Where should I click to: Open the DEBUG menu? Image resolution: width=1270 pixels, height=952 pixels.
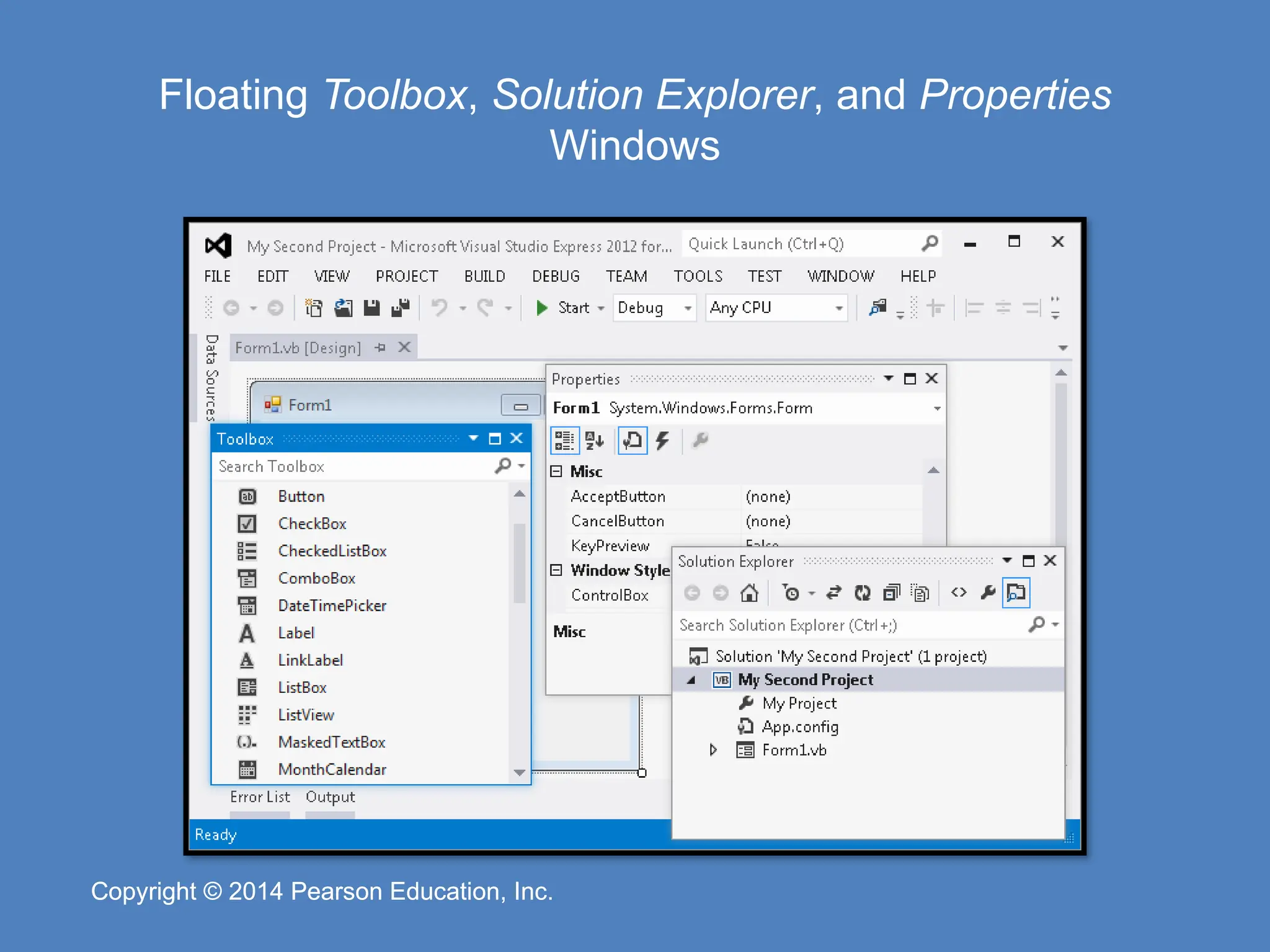pyautogui.click(x=556, y=276)
